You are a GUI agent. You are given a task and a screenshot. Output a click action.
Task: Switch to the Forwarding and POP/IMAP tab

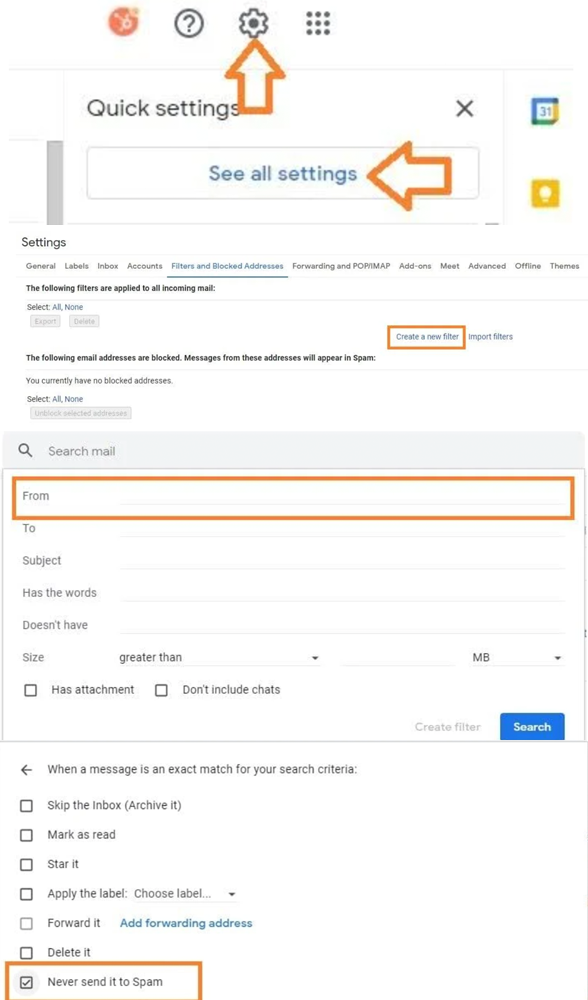341,266
